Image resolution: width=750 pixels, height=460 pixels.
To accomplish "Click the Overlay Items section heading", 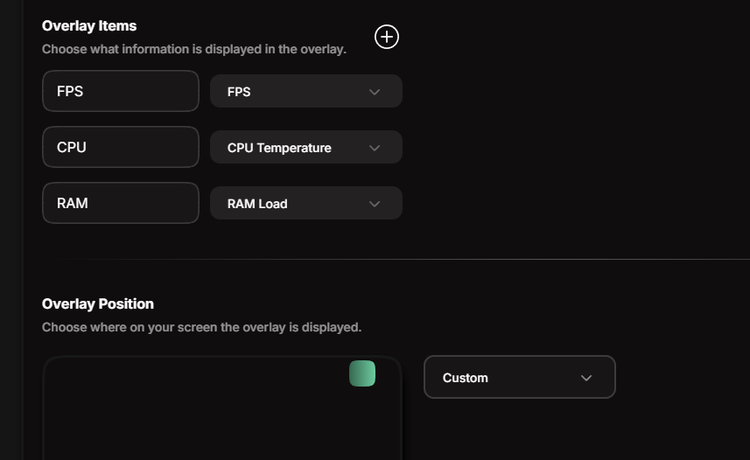I will click(x=89, y=26).
